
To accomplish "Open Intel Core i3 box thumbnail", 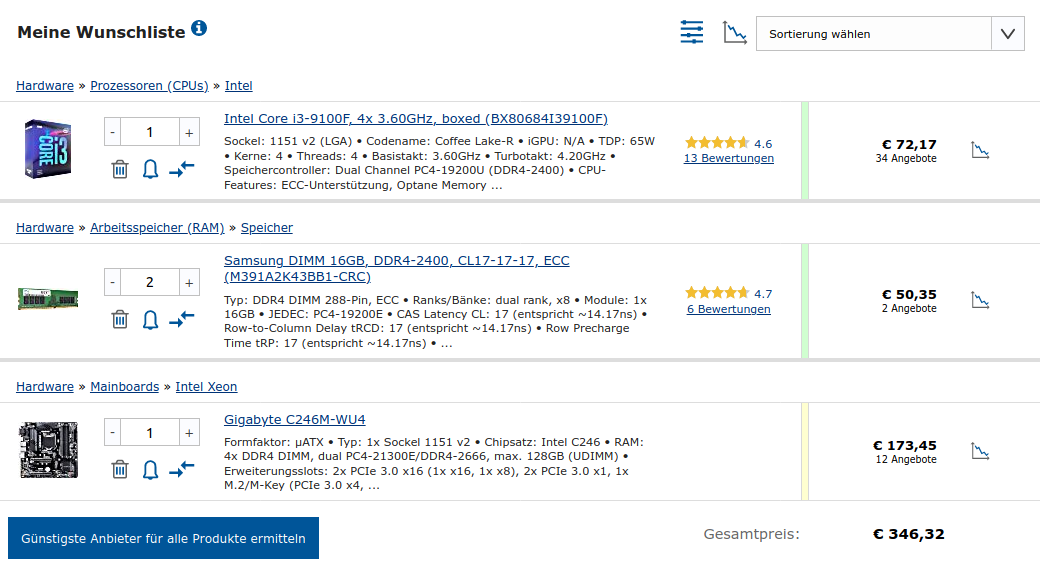I will (x=48, y=149).
